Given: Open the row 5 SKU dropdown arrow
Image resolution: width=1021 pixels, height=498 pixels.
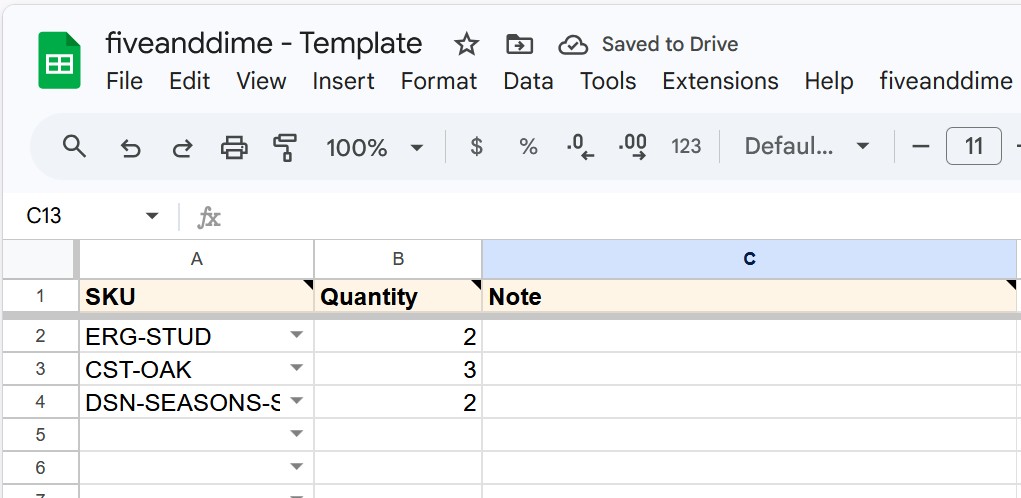Looking at the screenshot, I should click(296, 434).
